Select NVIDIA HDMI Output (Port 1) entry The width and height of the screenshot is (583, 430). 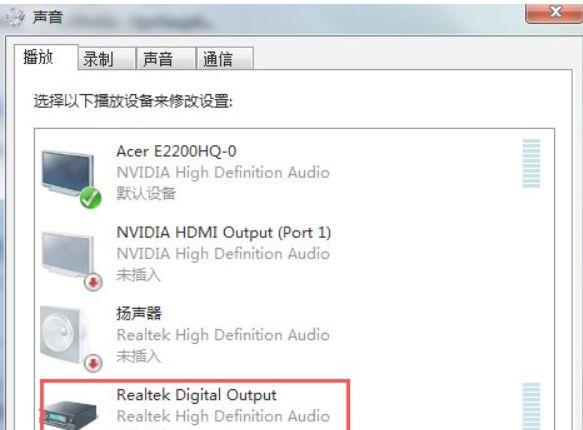pos(294,255)
